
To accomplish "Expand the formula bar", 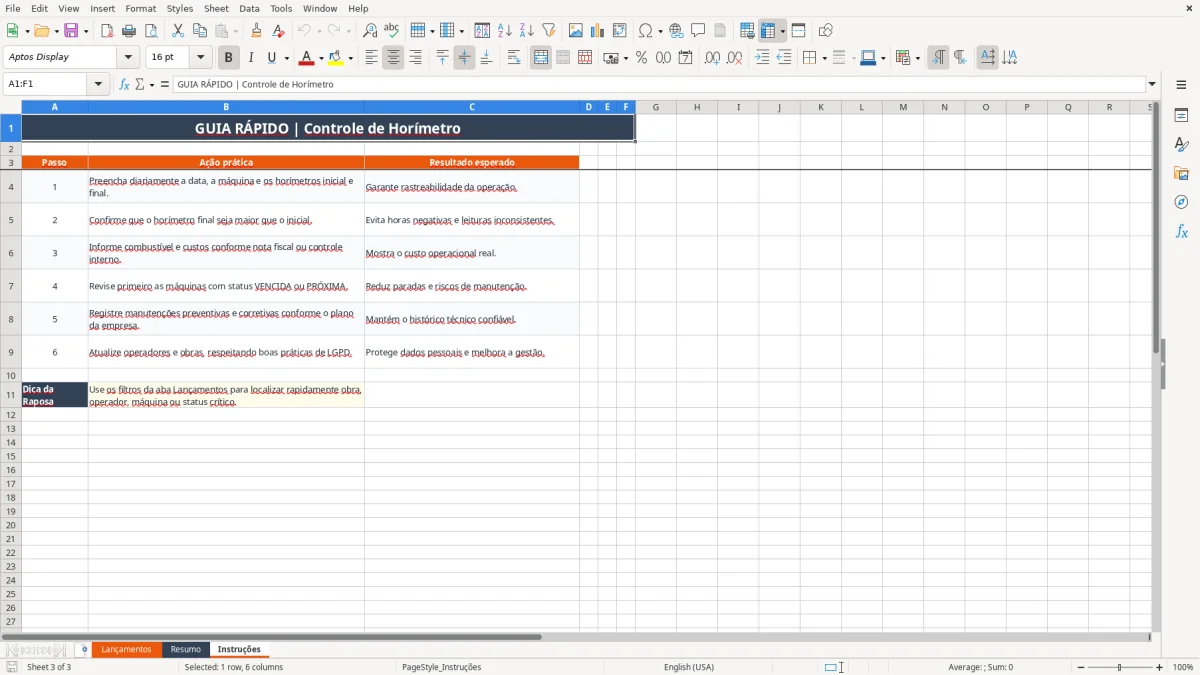I will point(1152,85).
